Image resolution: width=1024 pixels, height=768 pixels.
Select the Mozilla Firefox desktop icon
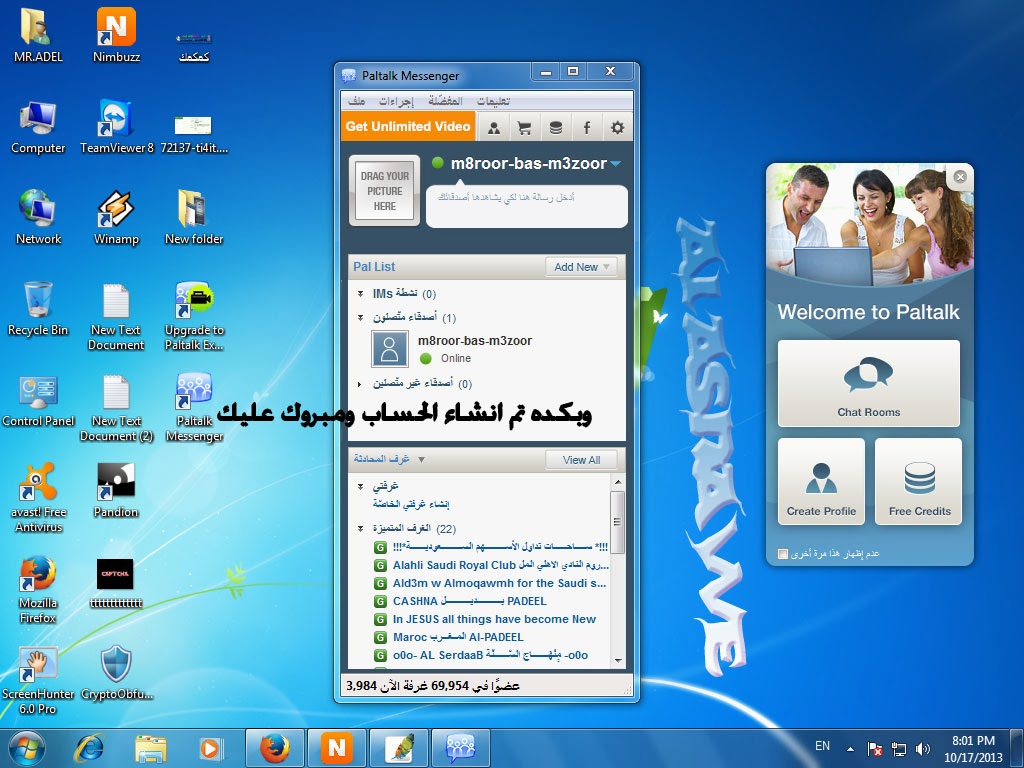click(x=38, y=590)
